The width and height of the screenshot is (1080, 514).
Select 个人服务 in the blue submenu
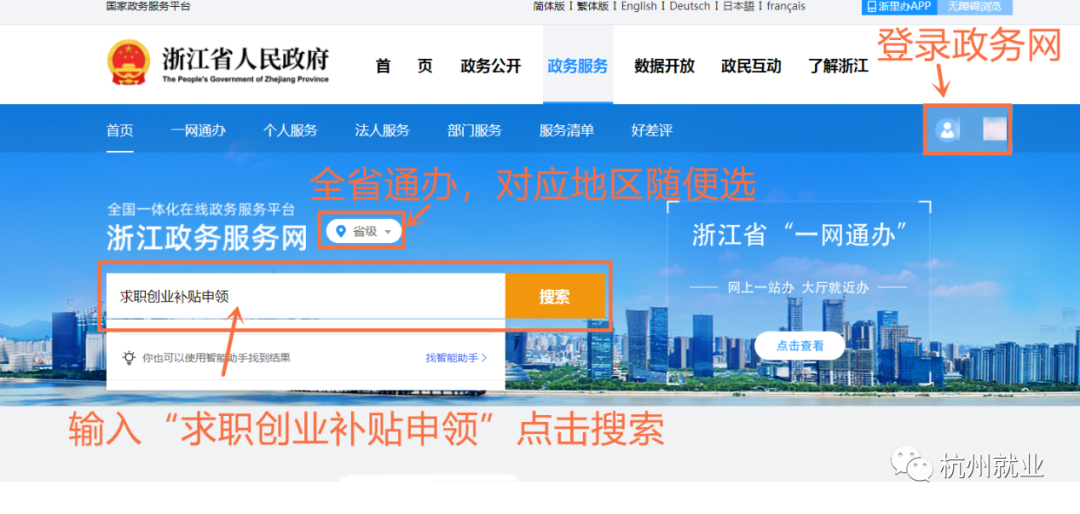pos(290,130)
